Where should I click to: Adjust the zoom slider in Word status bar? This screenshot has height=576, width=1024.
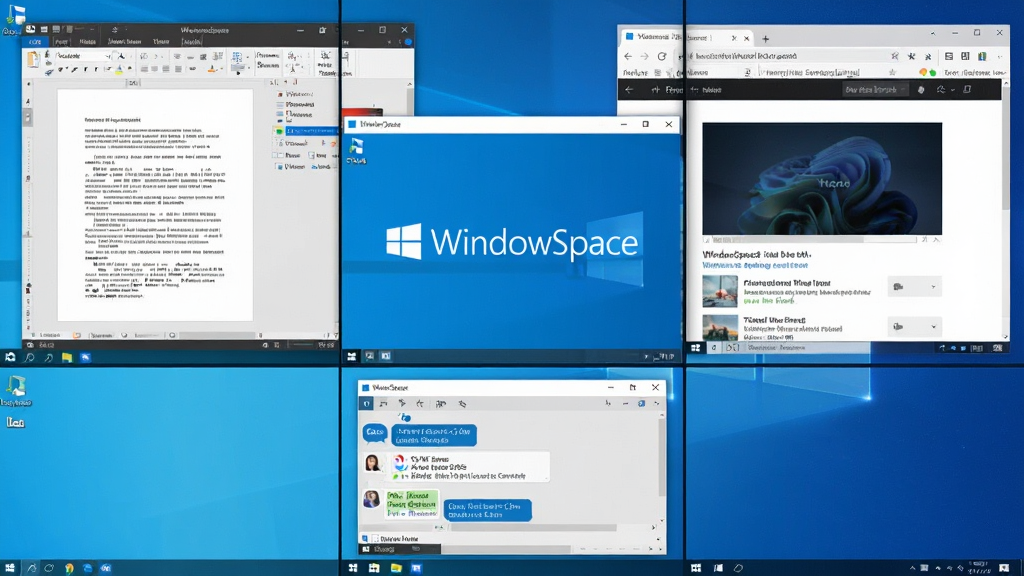pyautogui.click(x=302, y=344)
